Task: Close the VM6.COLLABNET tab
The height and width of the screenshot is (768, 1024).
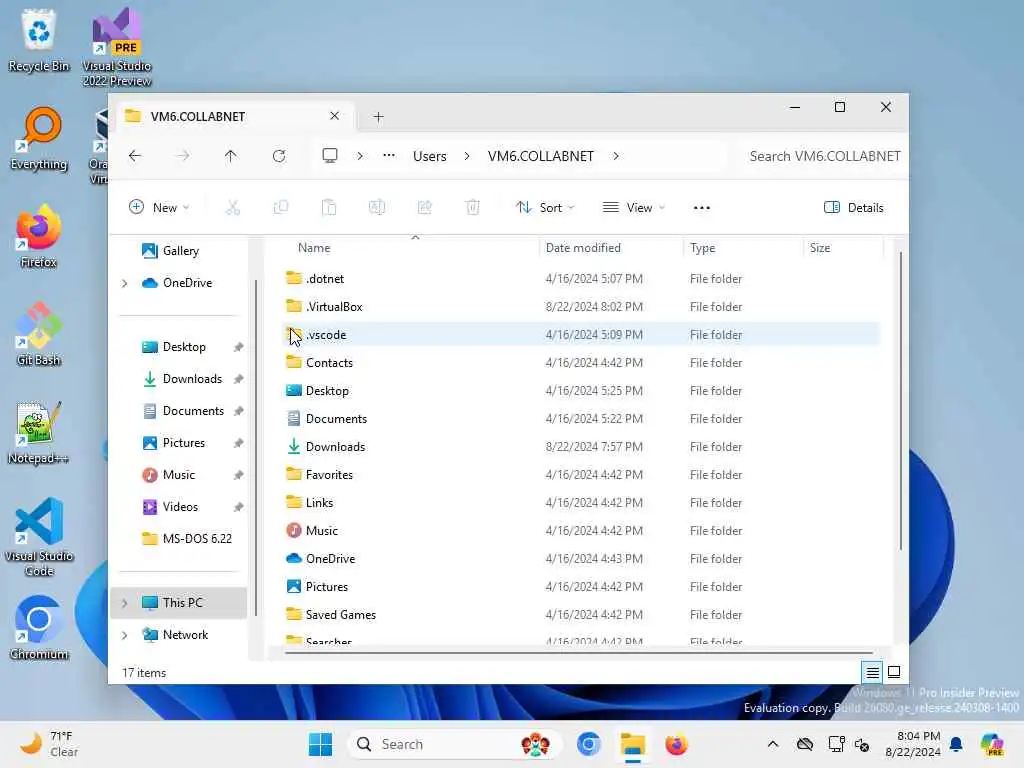Action: tap(334, 116)
